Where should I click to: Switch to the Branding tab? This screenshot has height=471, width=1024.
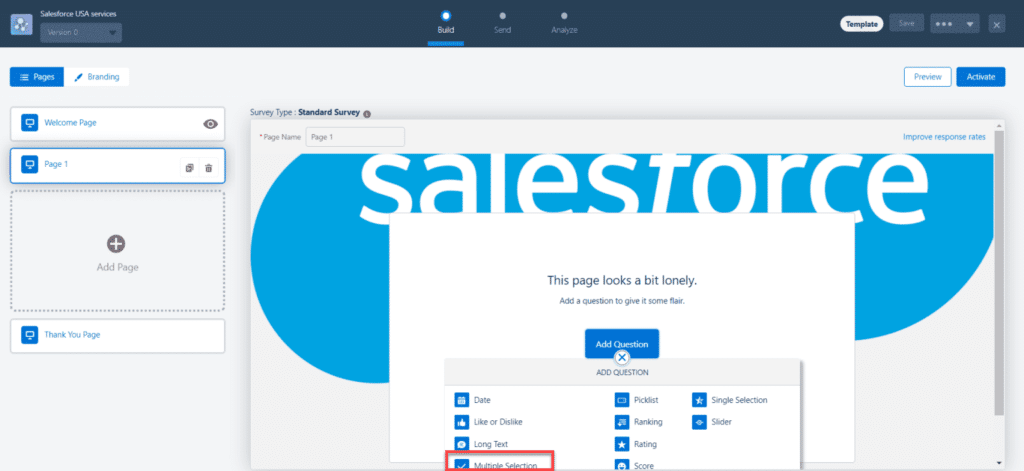97,77
